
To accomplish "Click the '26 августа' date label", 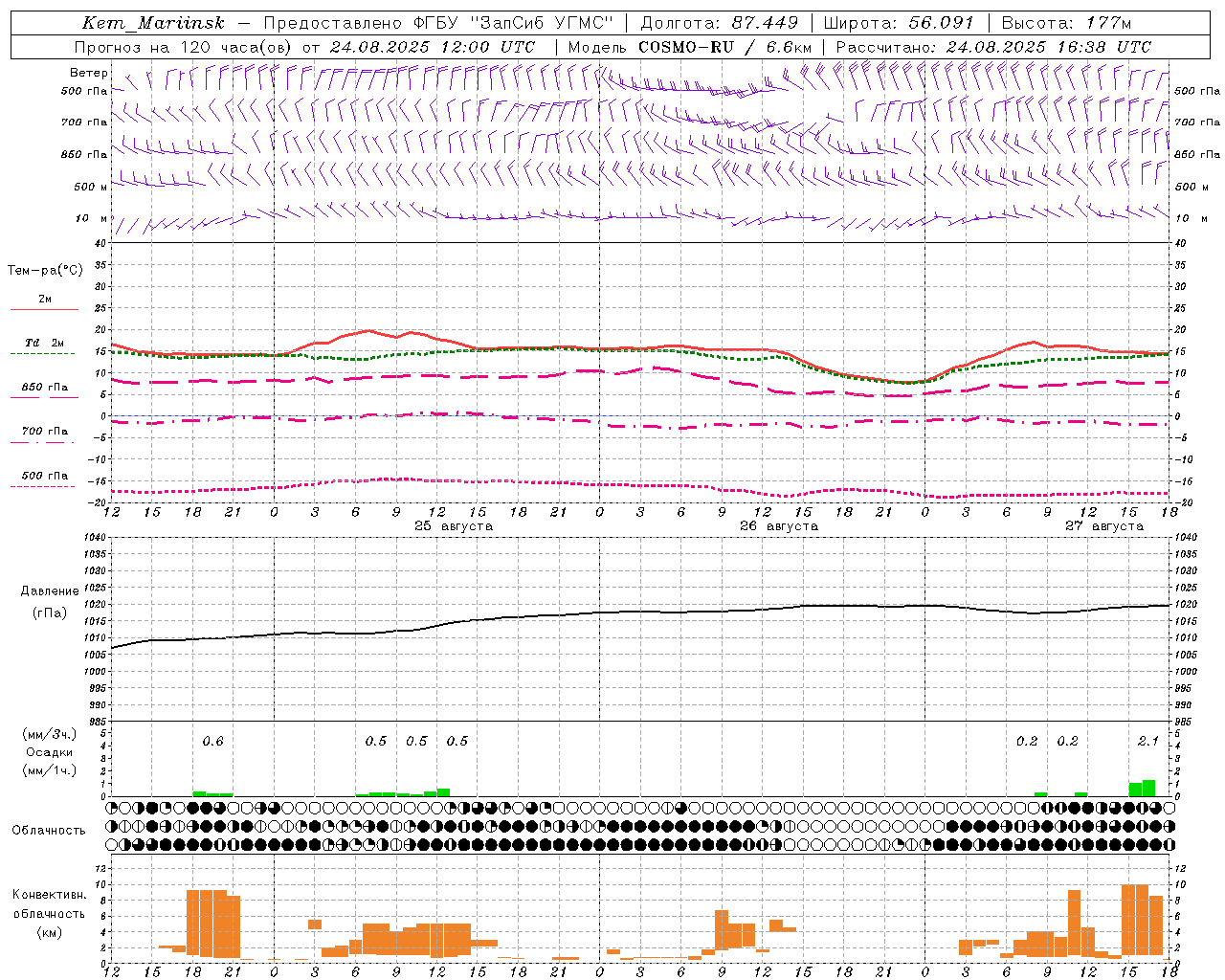I will (x=778, y=526).
